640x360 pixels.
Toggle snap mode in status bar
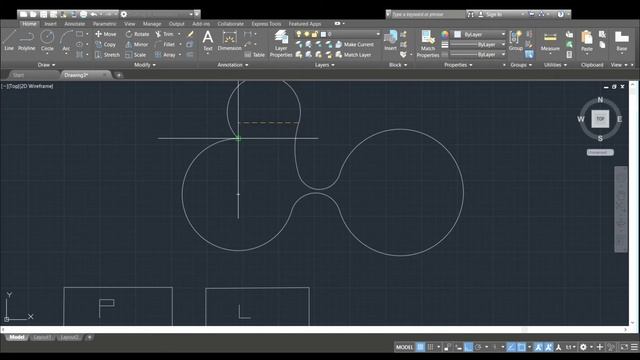coord(430,347)
